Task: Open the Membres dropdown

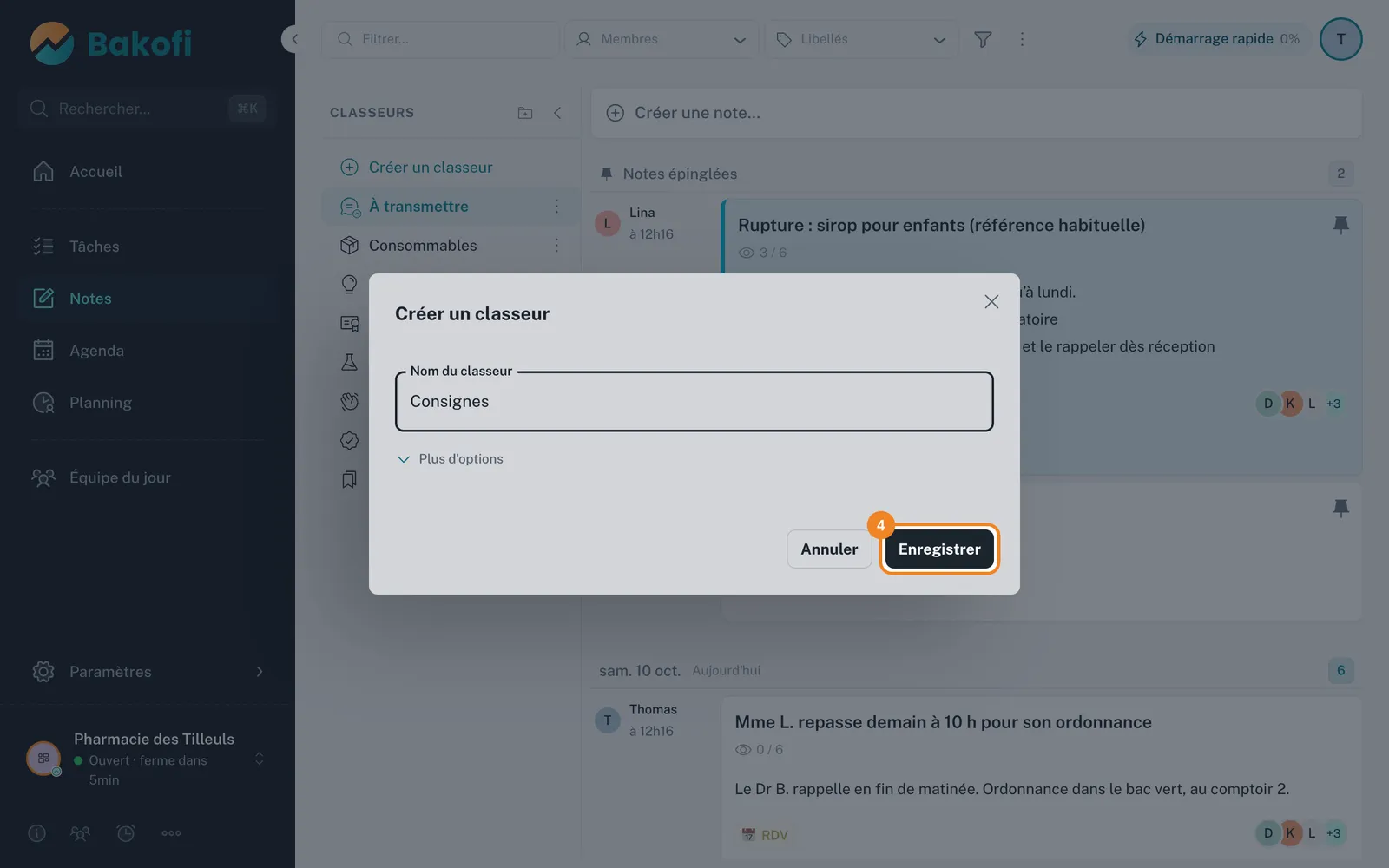Action: 662,39
